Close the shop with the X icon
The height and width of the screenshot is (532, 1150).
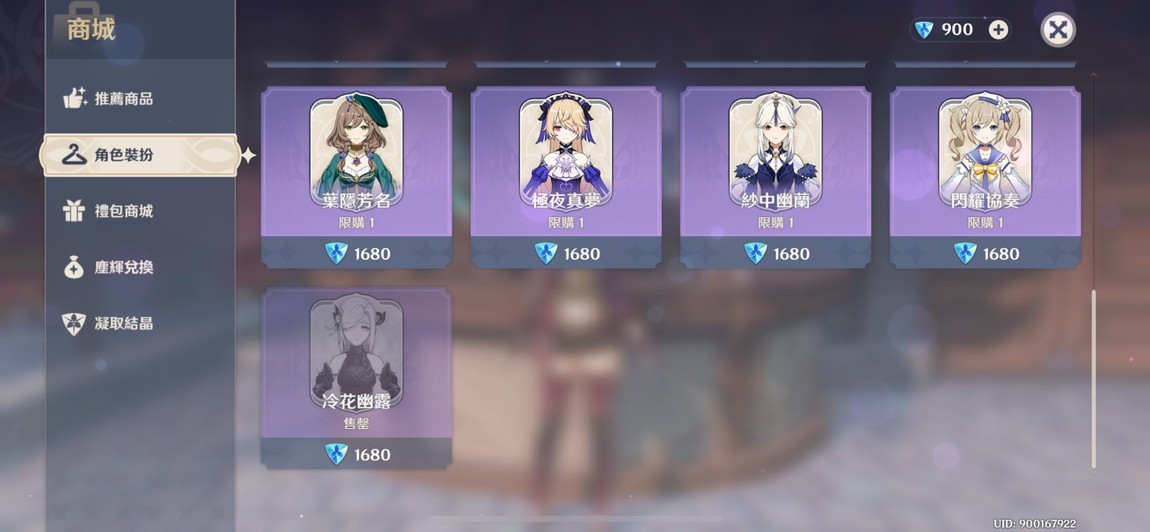[1058, 30]
